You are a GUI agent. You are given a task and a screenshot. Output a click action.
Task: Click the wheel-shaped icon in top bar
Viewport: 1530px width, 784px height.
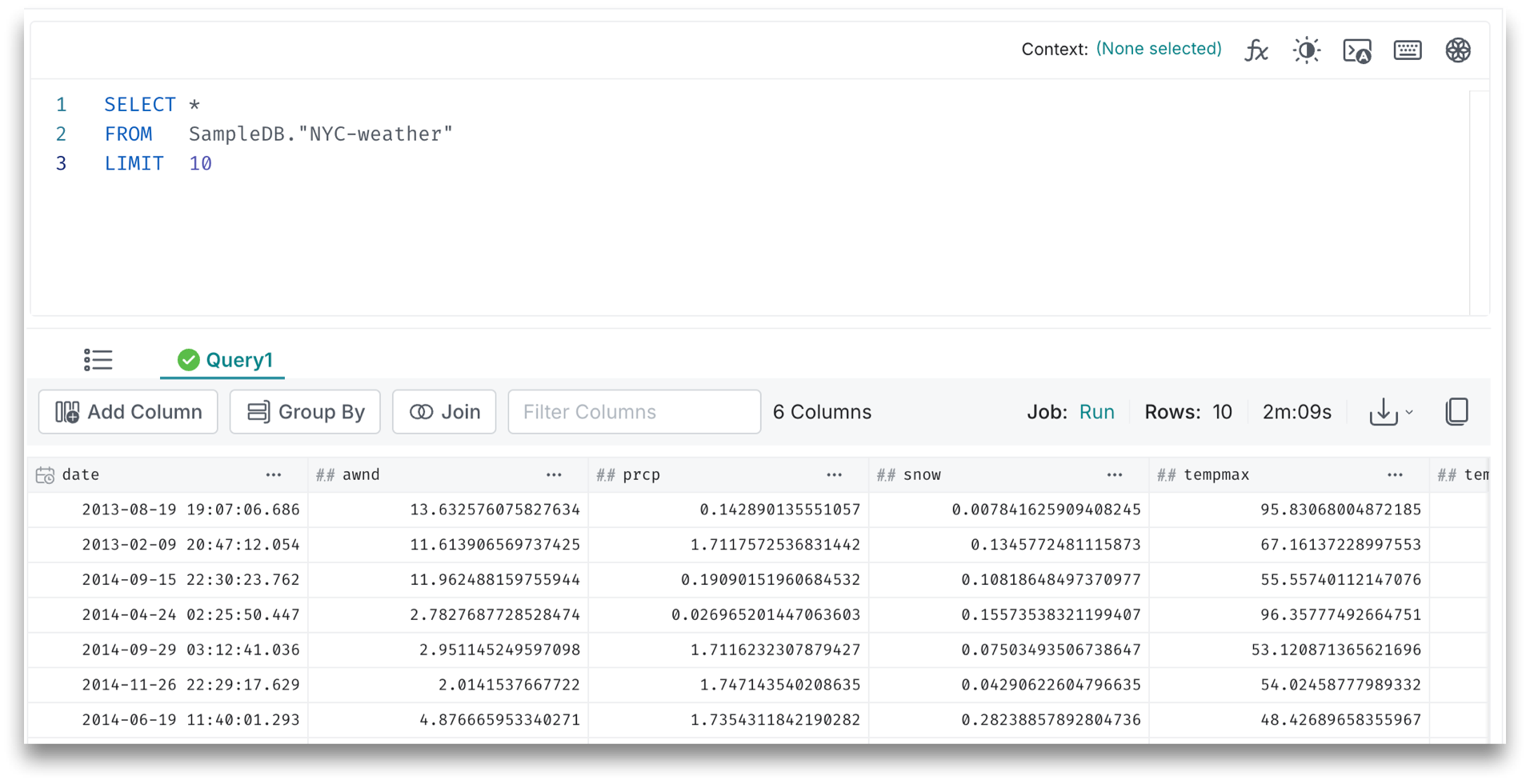1458,50
